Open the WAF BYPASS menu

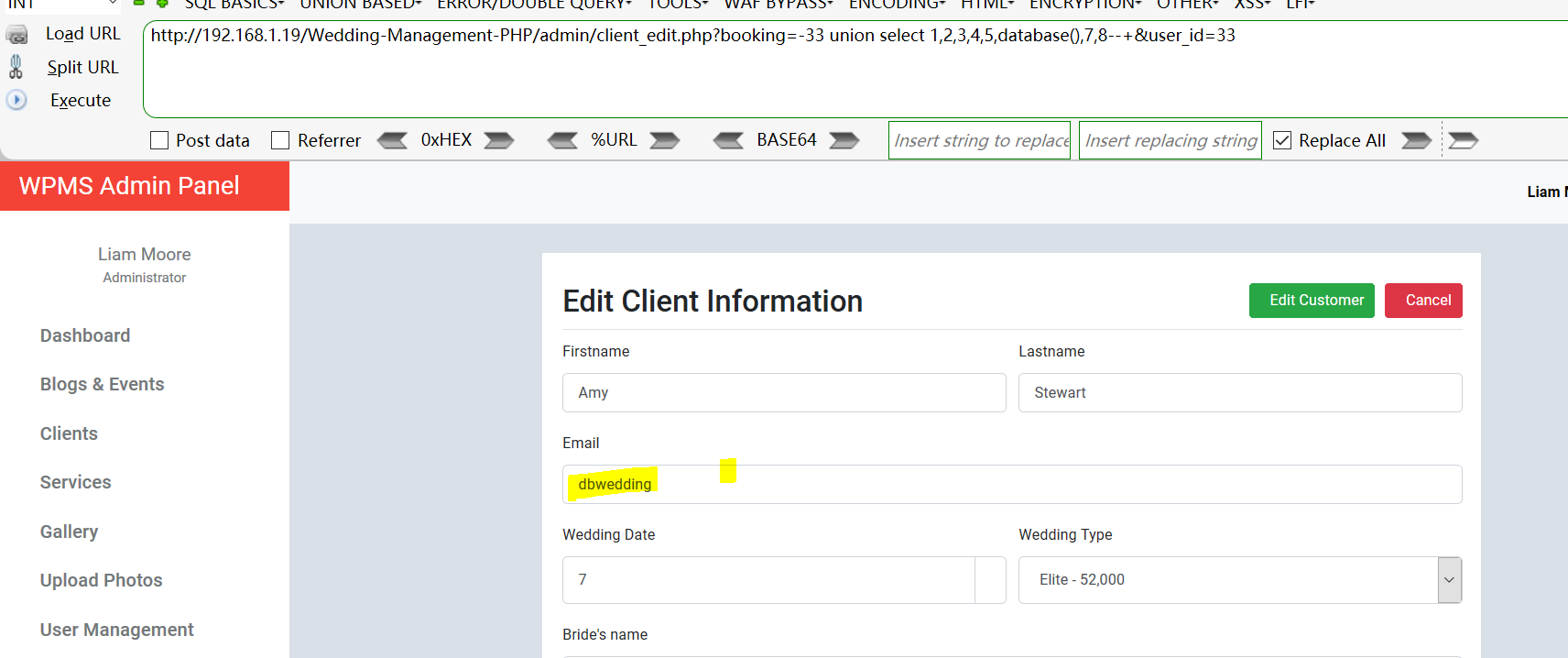click(x=779, y=5)
